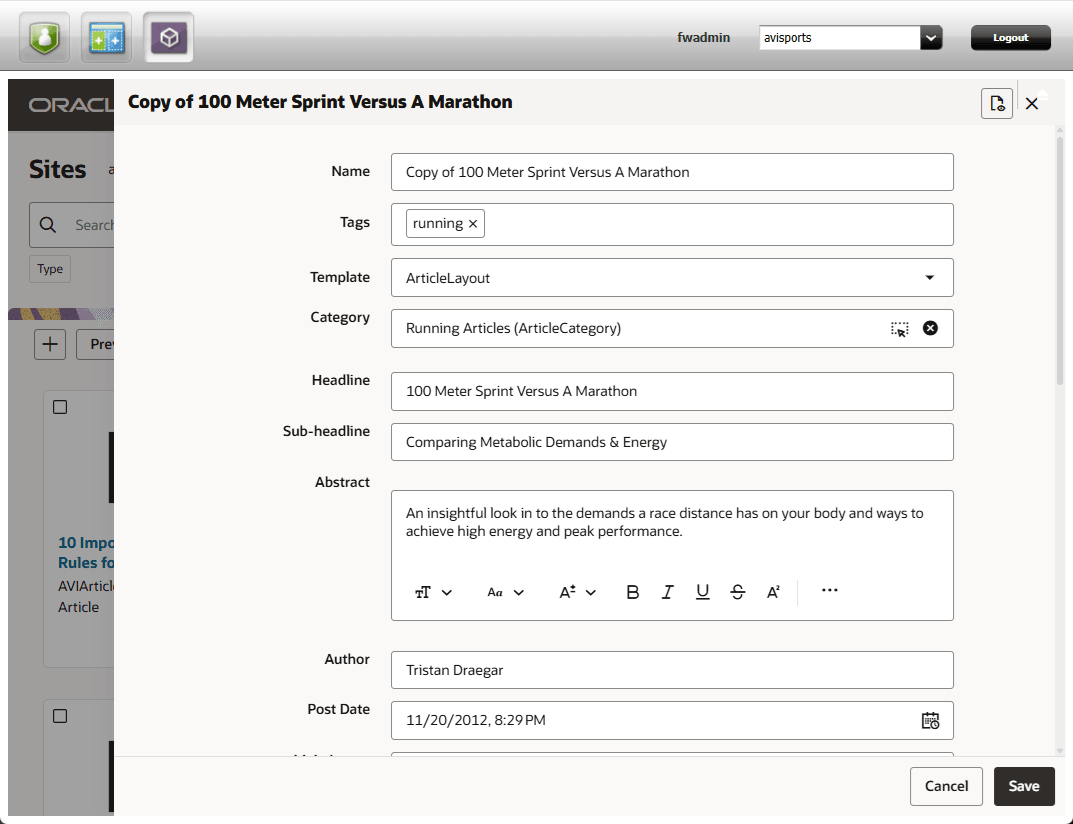This screenshot has width=1073, height=824.
Task: Save the copied article
Action: pos(1024,786)
